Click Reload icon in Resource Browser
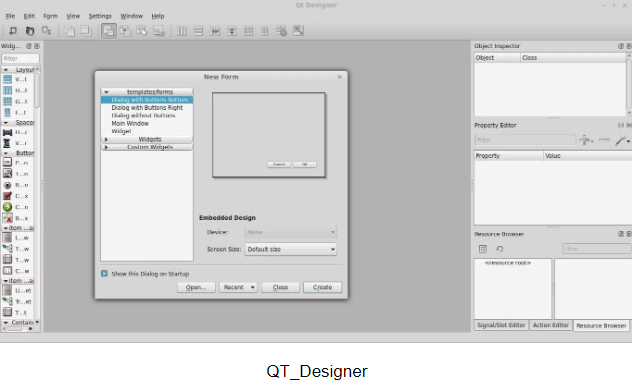632x389 pixels. pos(500,249)
